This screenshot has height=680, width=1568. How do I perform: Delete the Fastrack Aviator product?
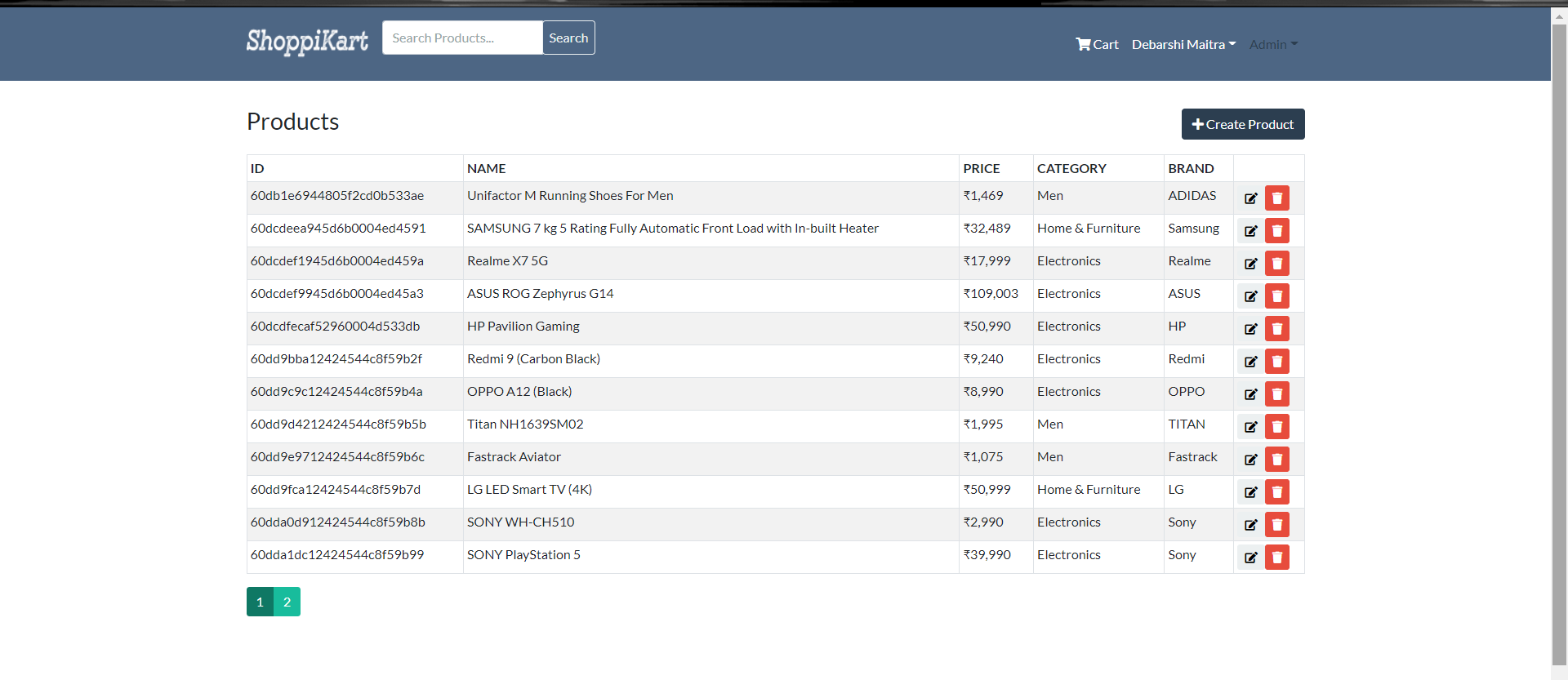[x=1277, y=460]
